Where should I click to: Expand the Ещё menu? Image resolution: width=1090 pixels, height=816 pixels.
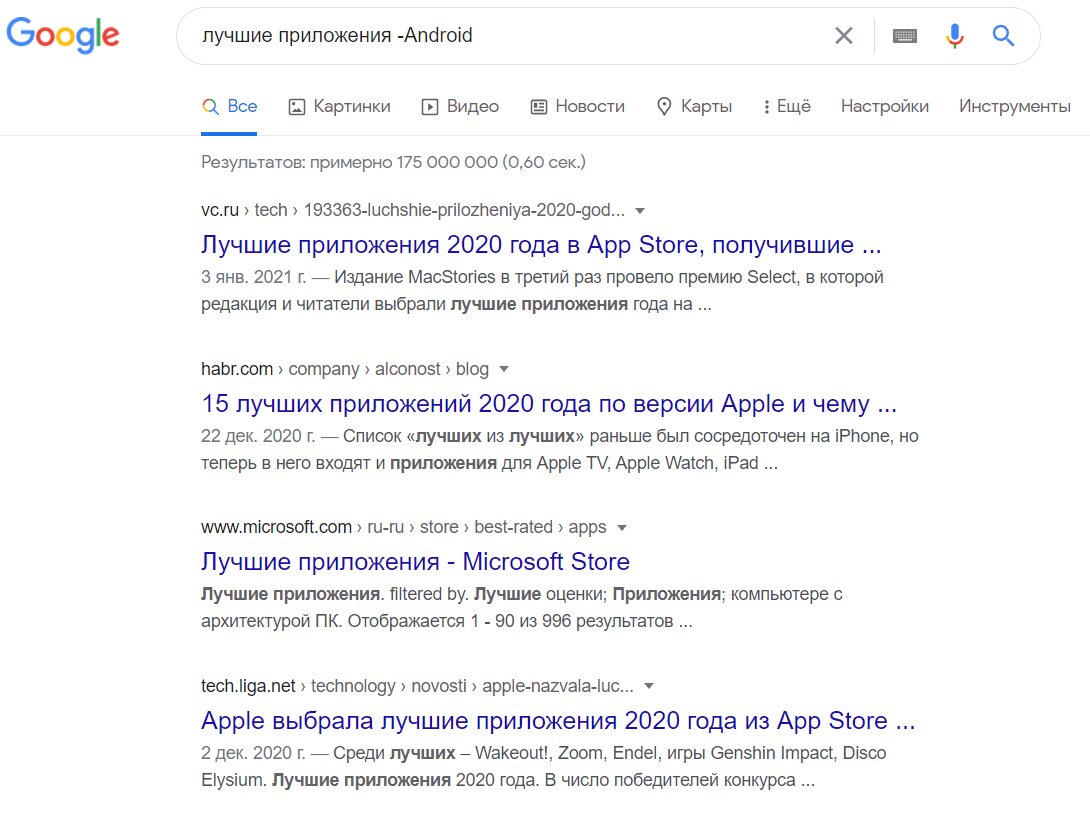(787, 106)
